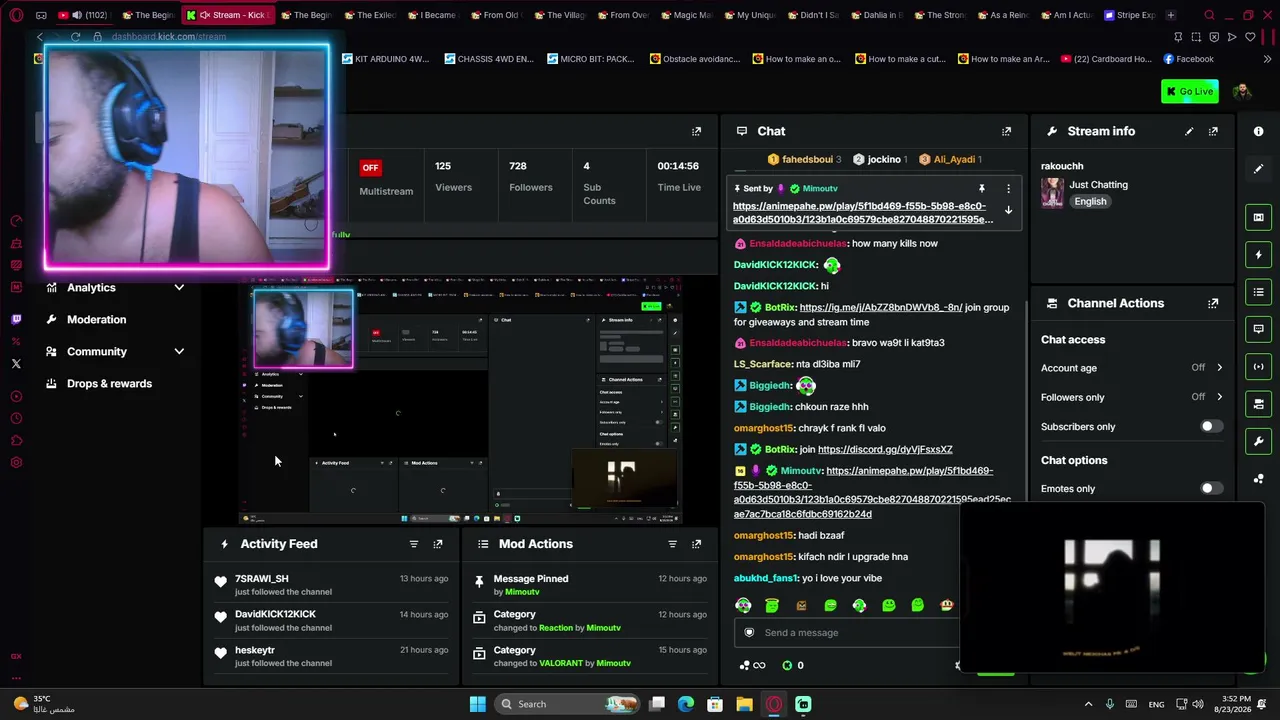Click username 7SRAWI_SH in Activity Feed
Screen dimensions: 1280x720
click(262, 579)
